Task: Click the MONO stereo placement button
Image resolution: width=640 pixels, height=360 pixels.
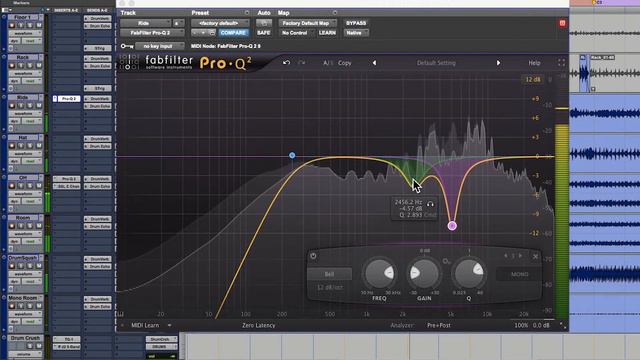Action: click(520, 274)
